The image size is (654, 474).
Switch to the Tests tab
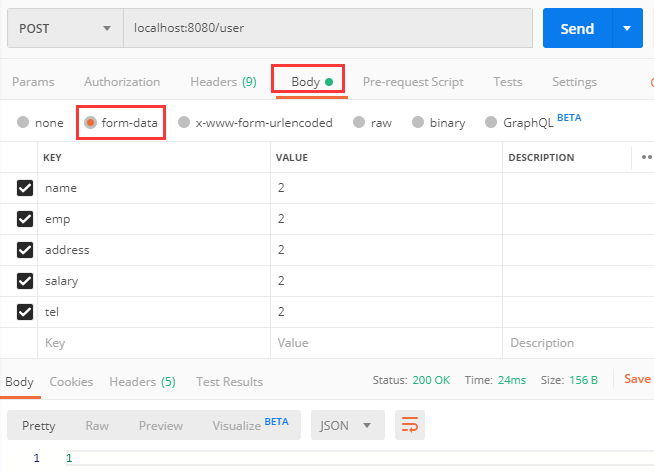pyautogui.click(x=508, y=82)
